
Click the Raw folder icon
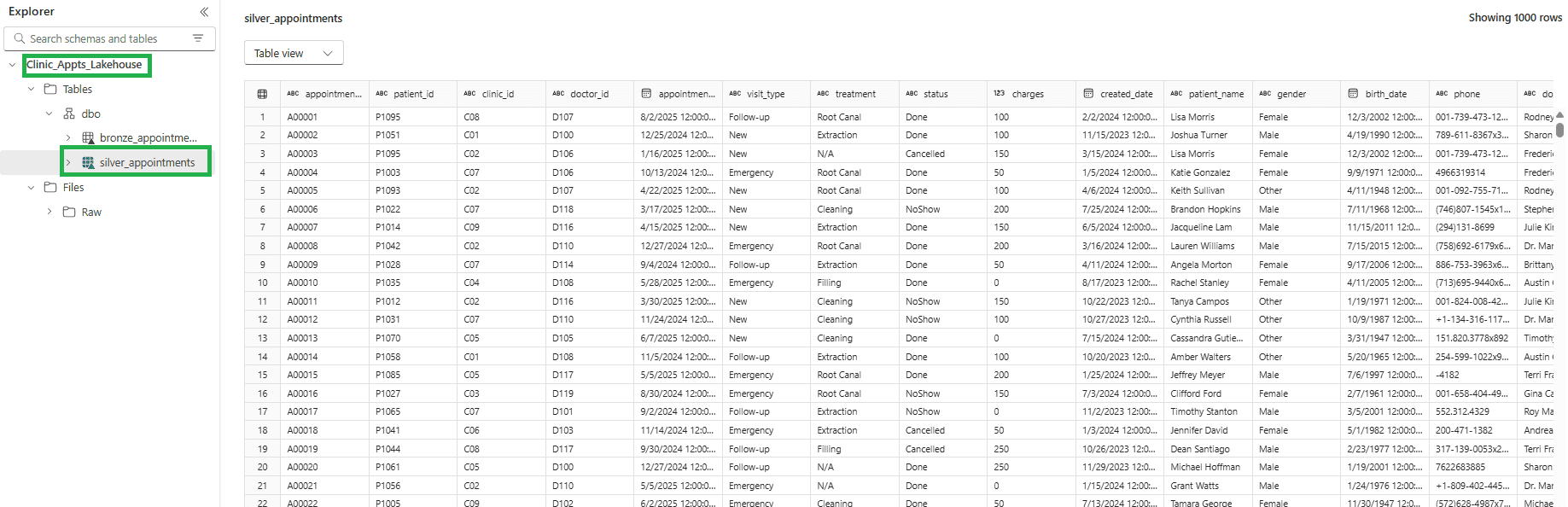point(69,213)
